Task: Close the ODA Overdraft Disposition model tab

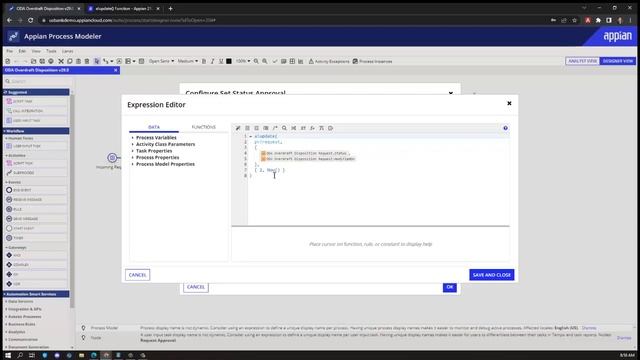Action: 116,70
